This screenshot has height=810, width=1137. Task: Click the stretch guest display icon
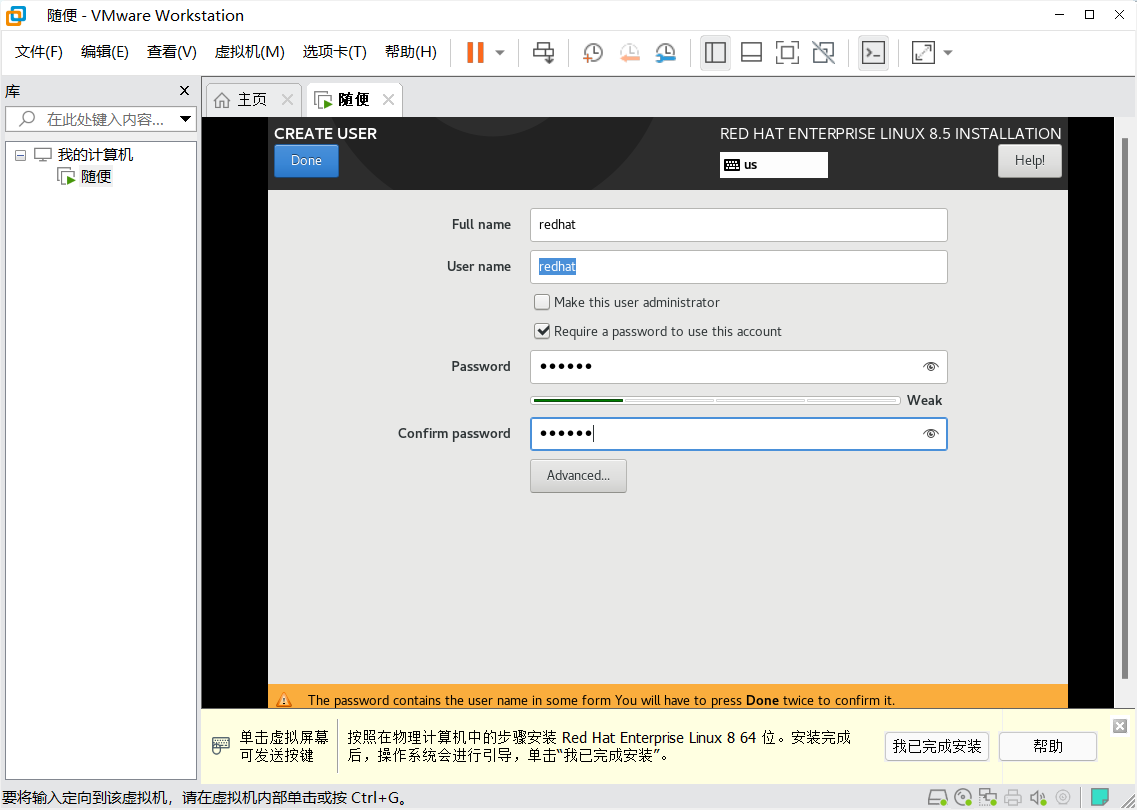(x=923, y=52)
